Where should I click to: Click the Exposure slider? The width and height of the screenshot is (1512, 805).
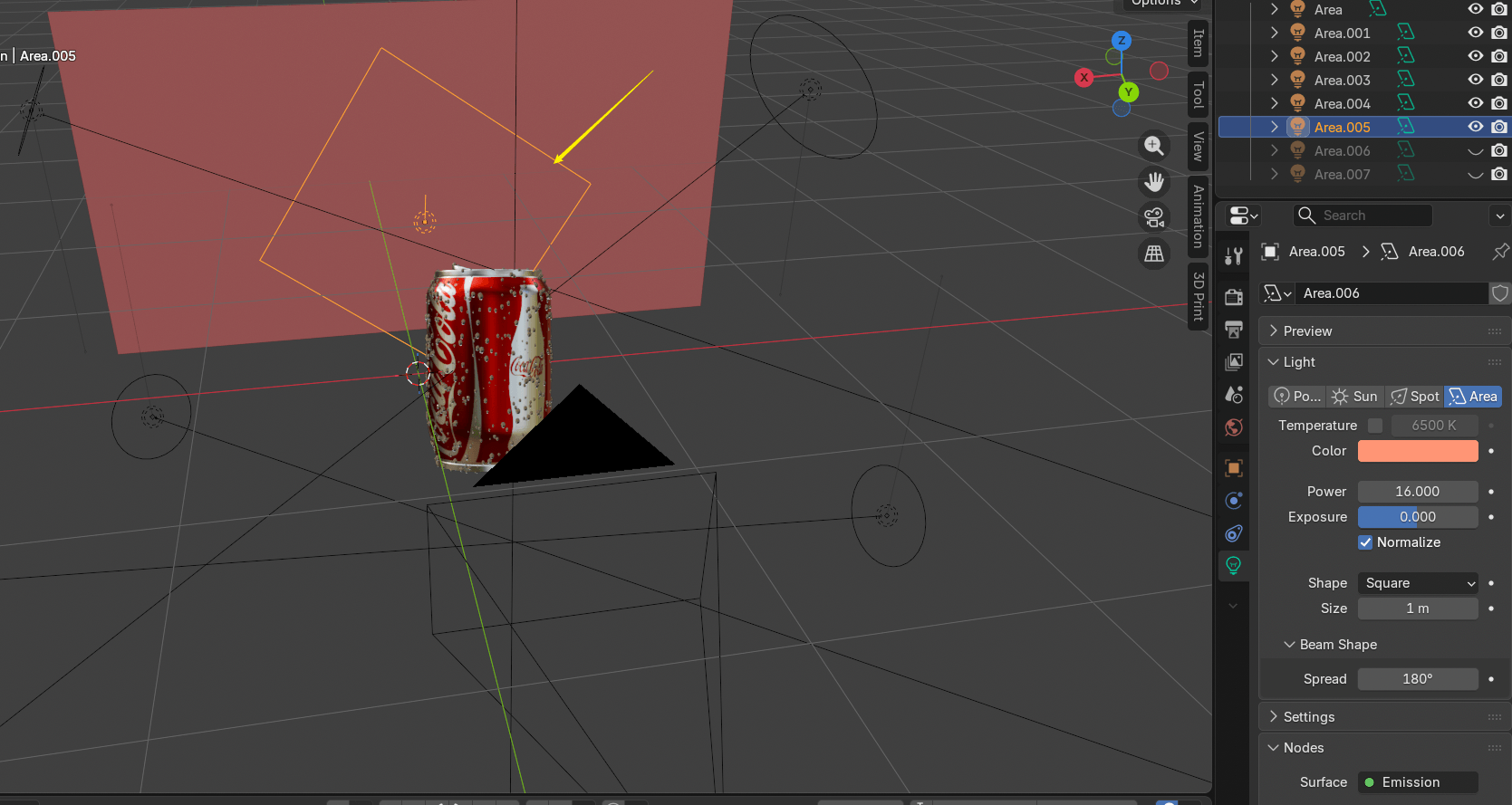tap(1418, 517)
